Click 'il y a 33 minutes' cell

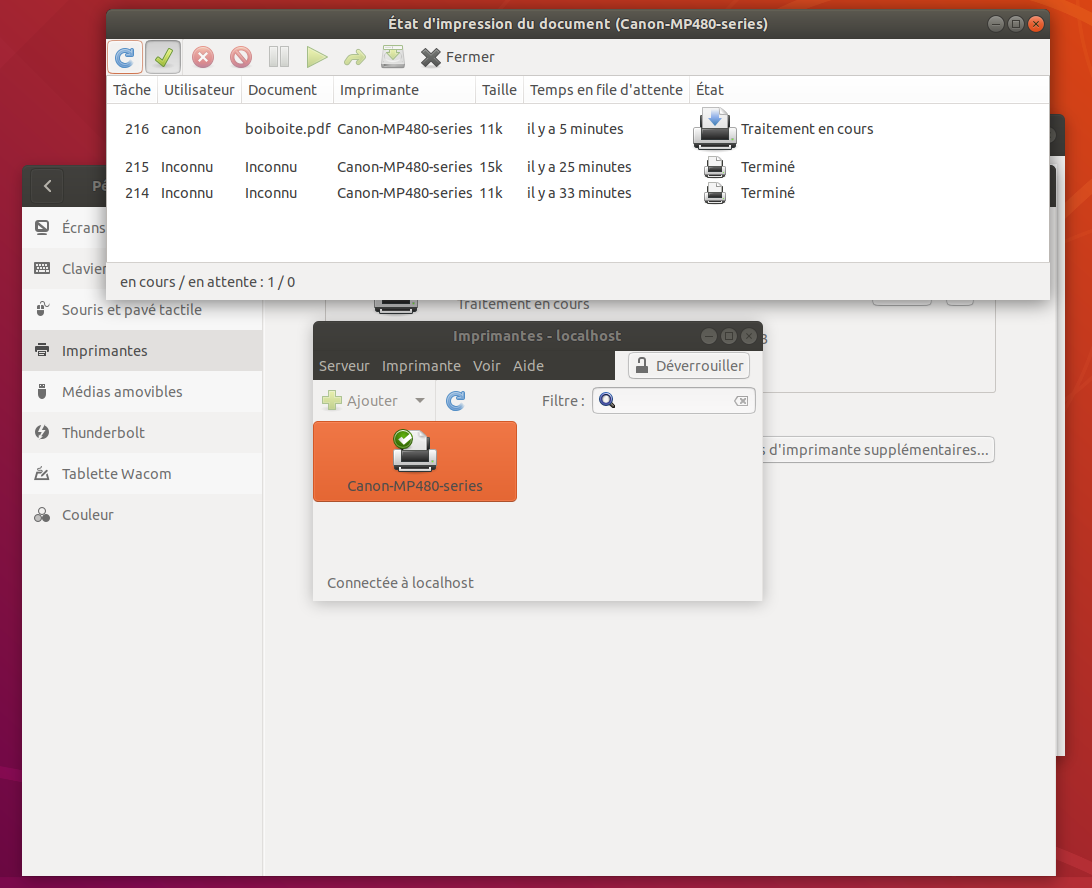(x=579, y=193)
